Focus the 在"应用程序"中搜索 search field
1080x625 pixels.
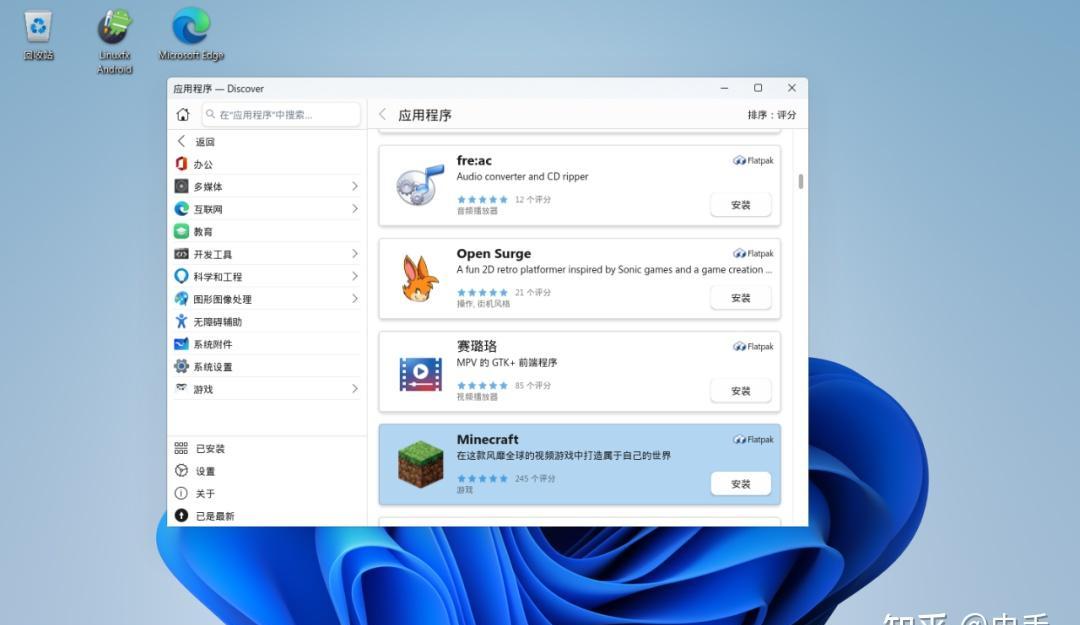[281, 114]
